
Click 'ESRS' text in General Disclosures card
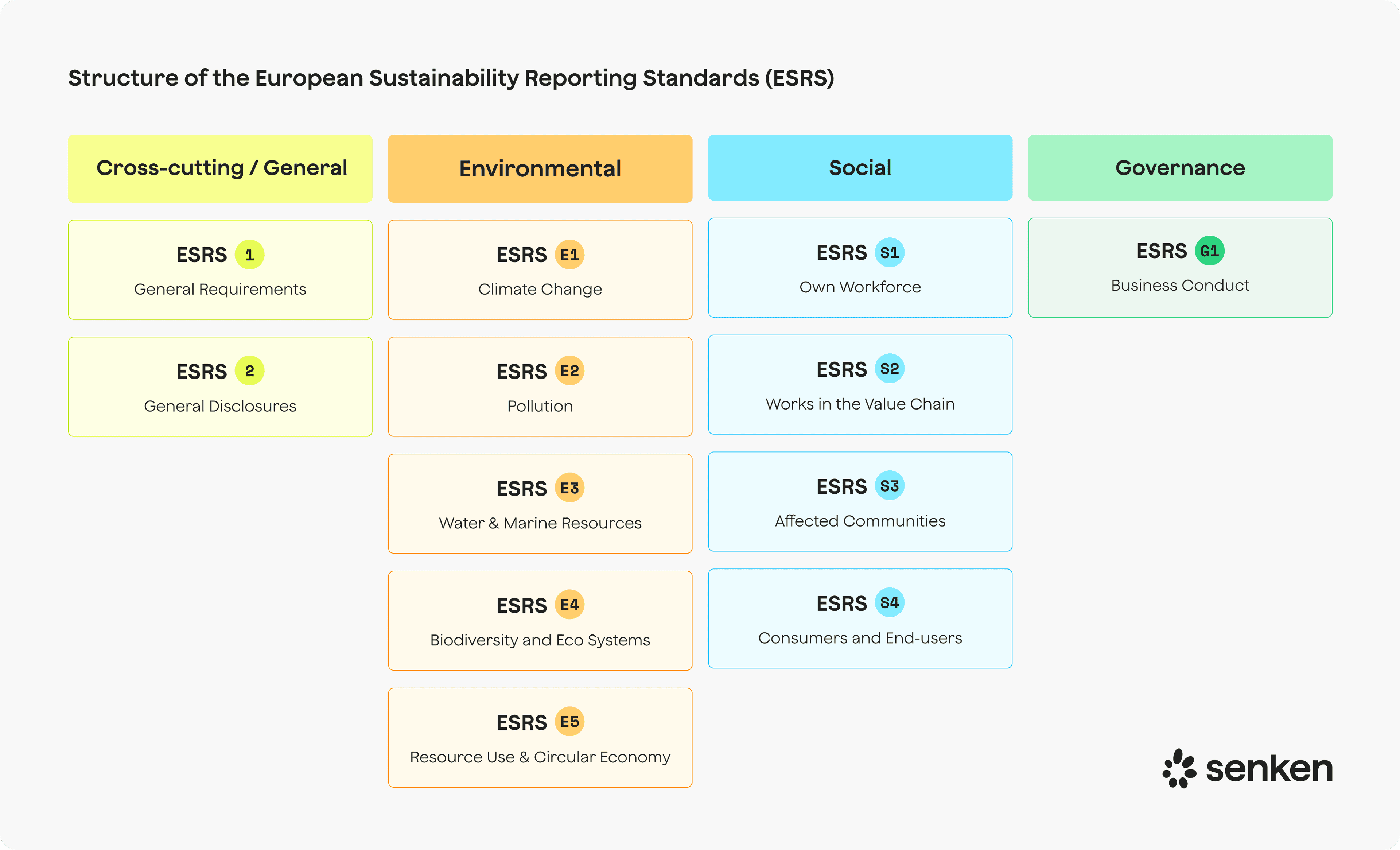202,372
